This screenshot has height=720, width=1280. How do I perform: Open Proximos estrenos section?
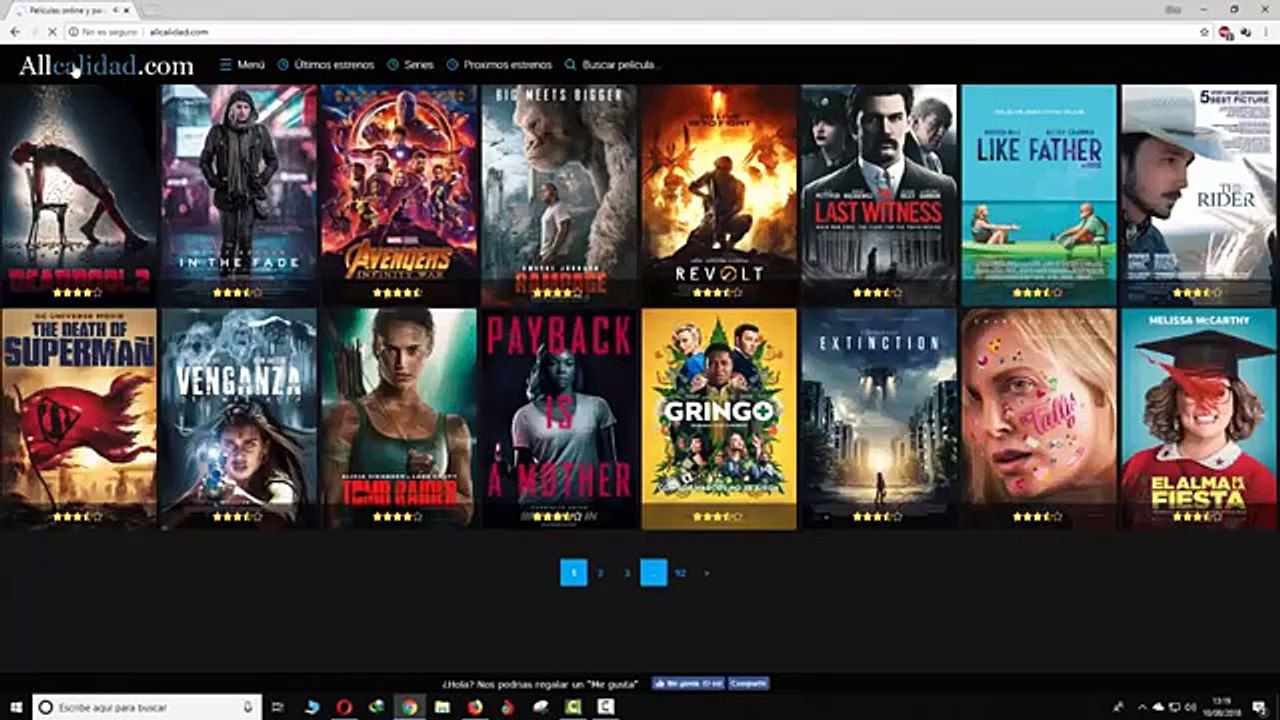pyautogui.click(x=499, y=65)
